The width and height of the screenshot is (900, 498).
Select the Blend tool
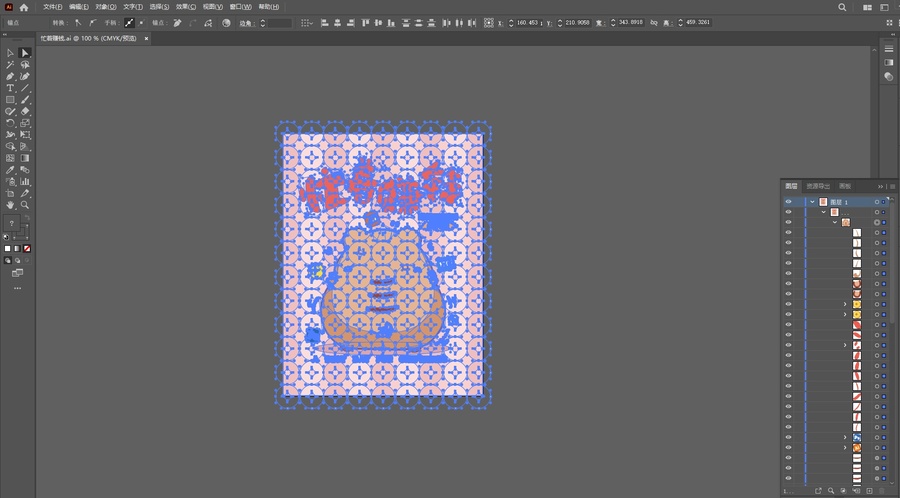[x=25, y=170]
